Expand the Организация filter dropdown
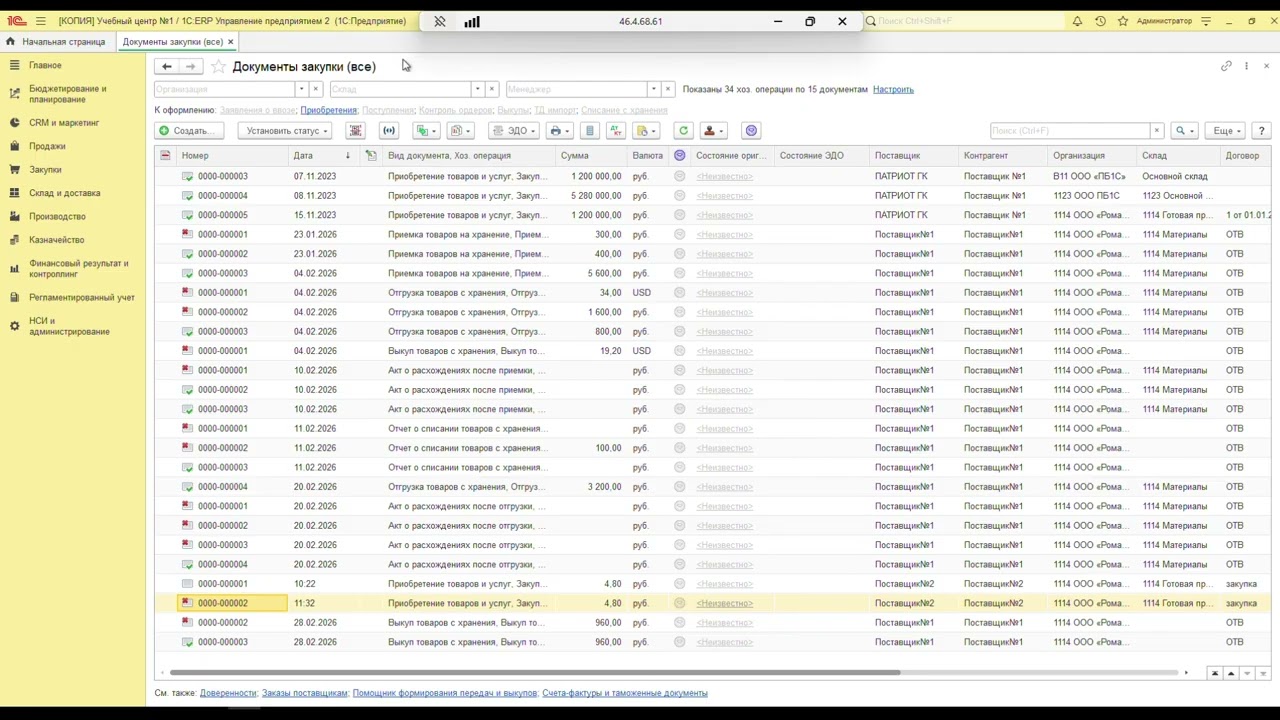Viewport: 1280px width, 720px height. click(301, 89)
